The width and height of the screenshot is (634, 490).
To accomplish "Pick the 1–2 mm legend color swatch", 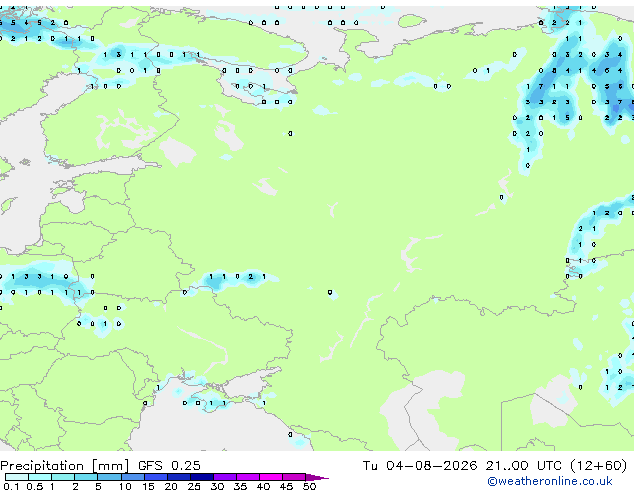I will point(63,477).
